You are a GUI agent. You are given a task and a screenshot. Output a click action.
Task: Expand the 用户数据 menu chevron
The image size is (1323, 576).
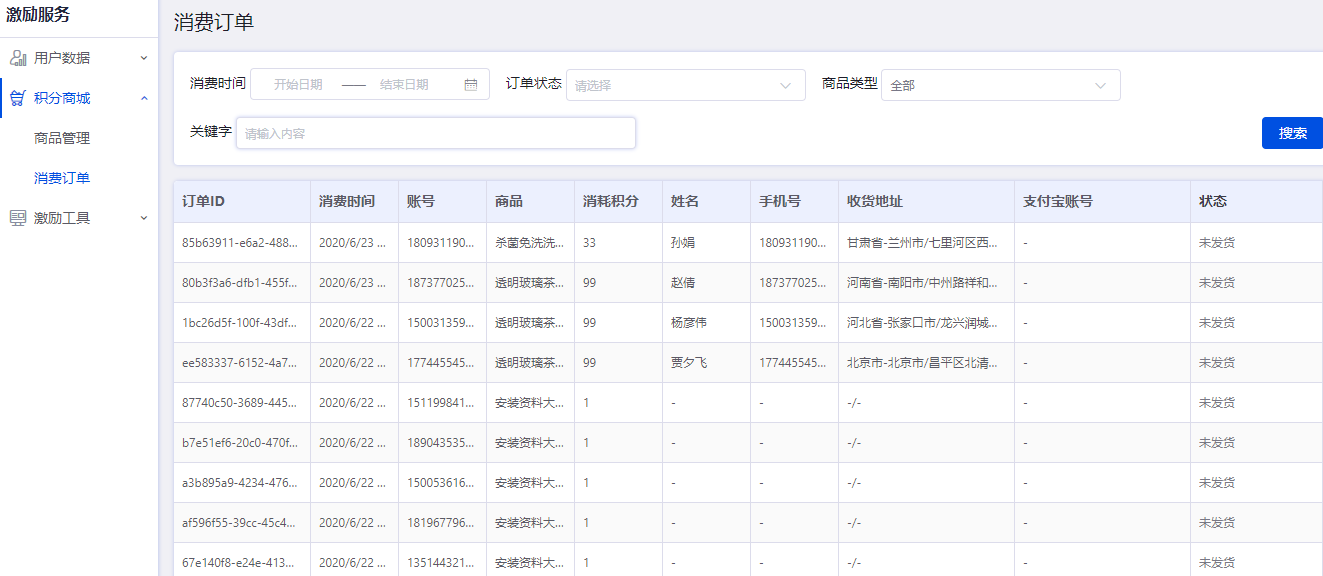click(144, 58)
